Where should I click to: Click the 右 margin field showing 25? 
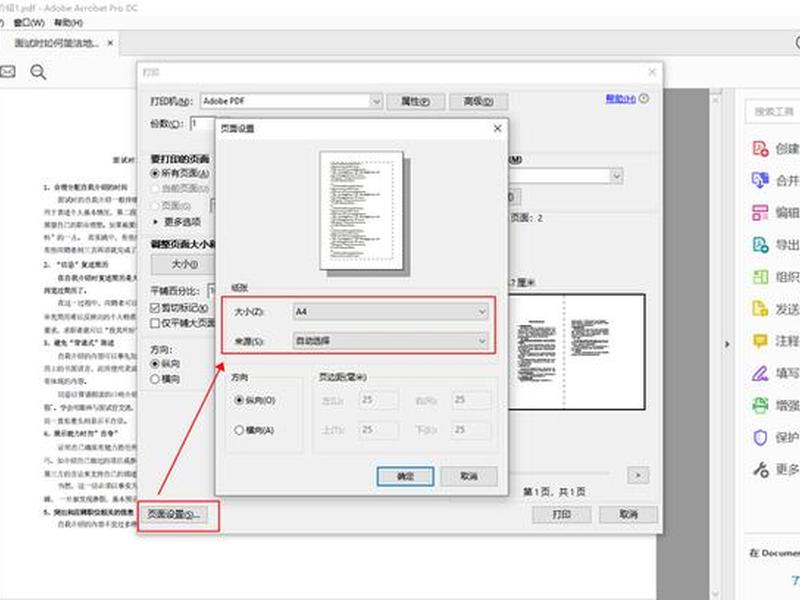click(471, 401)
